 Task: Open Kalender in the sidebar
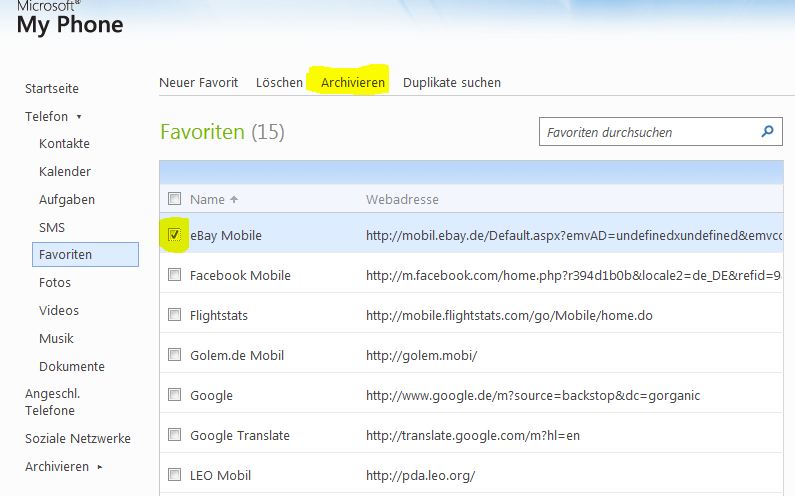click(x=65, y=171)
